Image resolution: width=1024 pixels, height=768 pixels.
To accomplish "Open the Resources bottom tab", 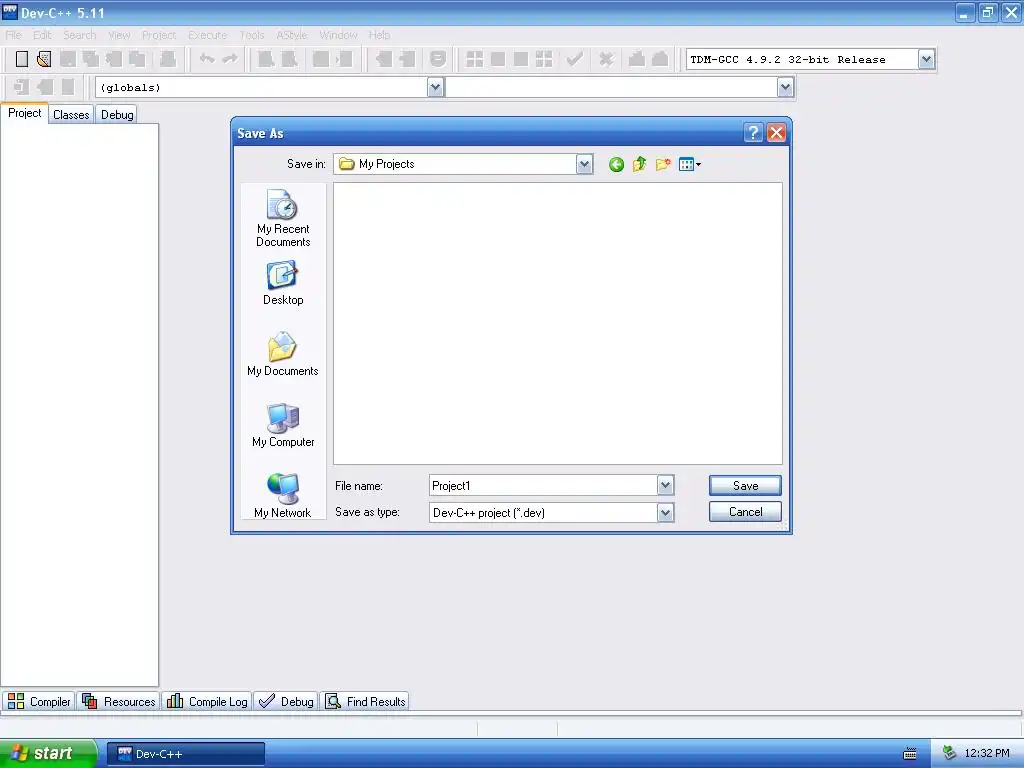I will coord(119,701).
